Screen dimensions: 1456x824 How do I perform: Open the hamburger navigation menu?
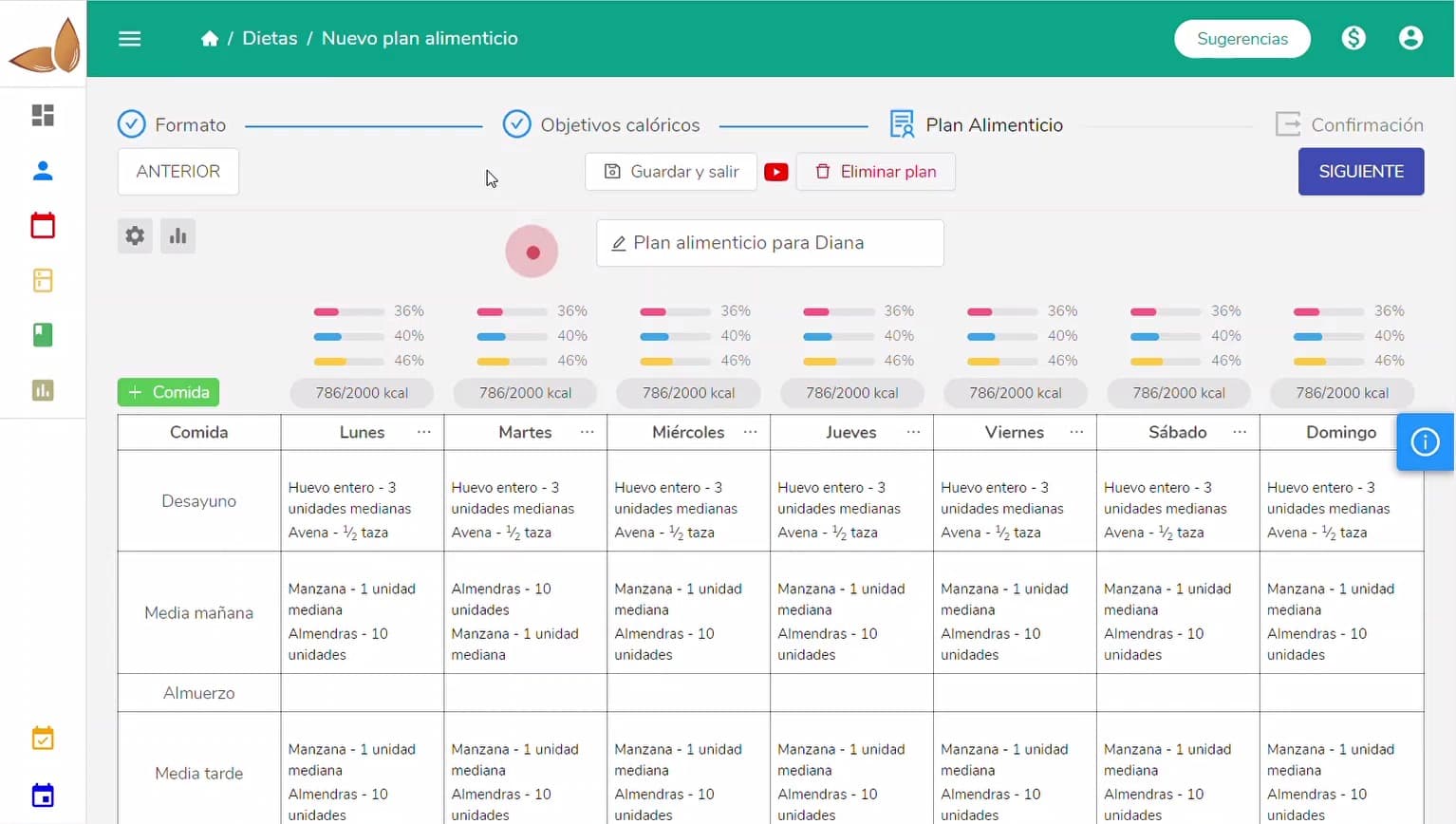[130, 39]
